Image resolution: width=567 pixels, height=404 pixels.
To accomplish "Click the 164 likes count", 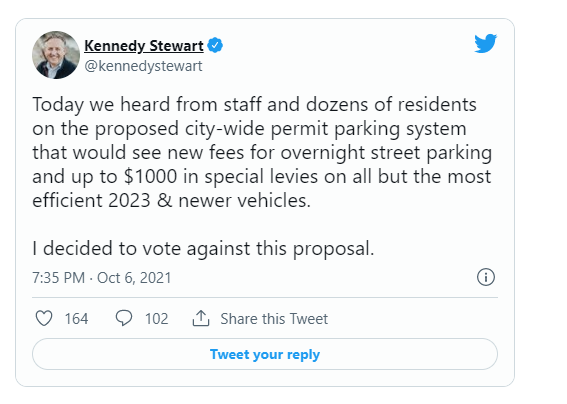I will (76, 319).
